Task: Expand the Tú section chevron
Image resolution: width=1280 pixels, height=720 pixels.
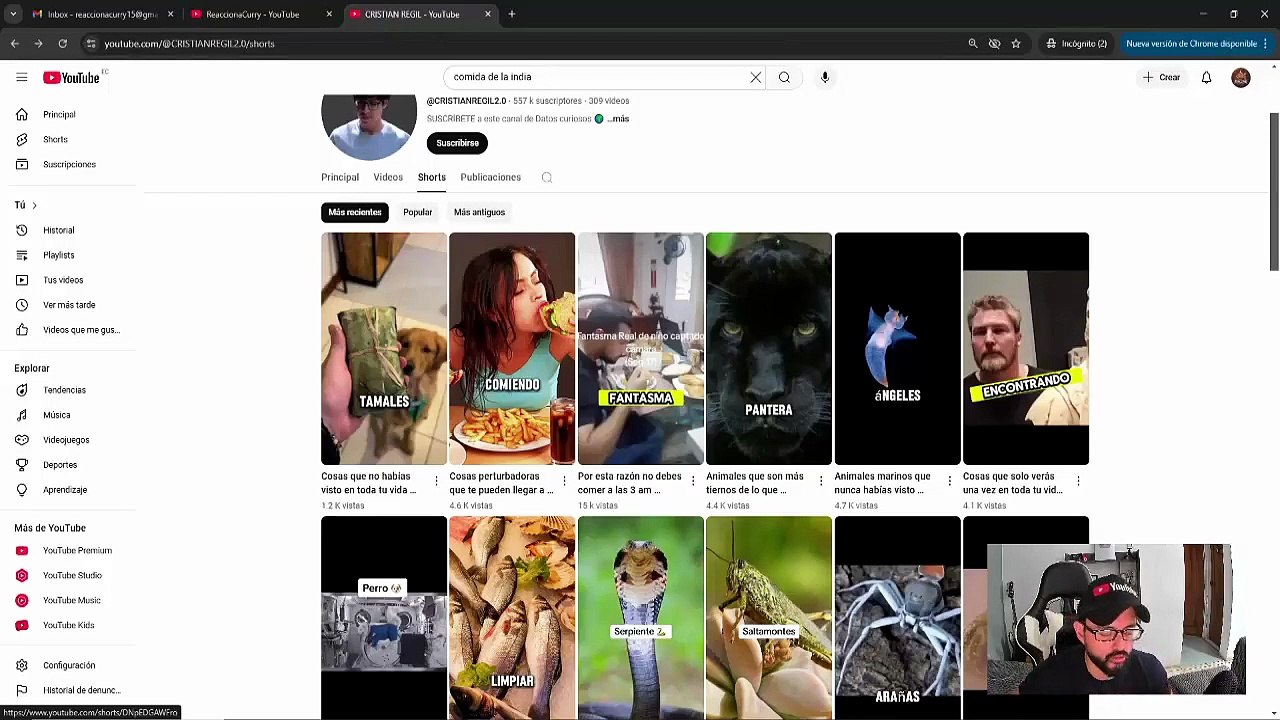Action: 34,205
